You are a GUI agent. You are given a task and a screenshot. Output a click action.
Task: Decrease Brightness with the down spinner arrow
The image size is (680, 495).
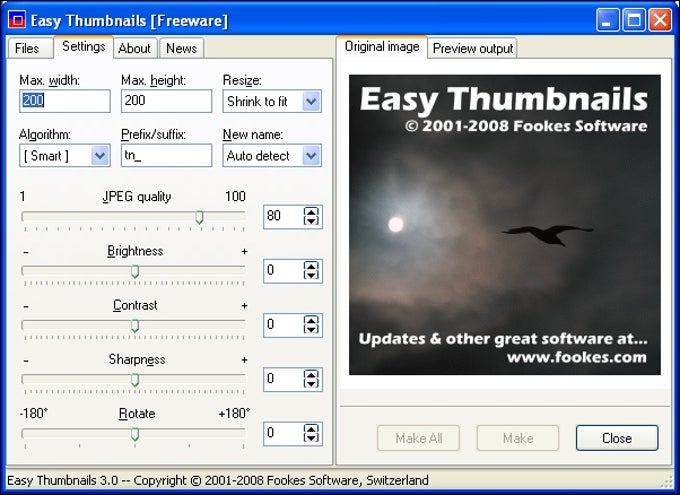311,275
